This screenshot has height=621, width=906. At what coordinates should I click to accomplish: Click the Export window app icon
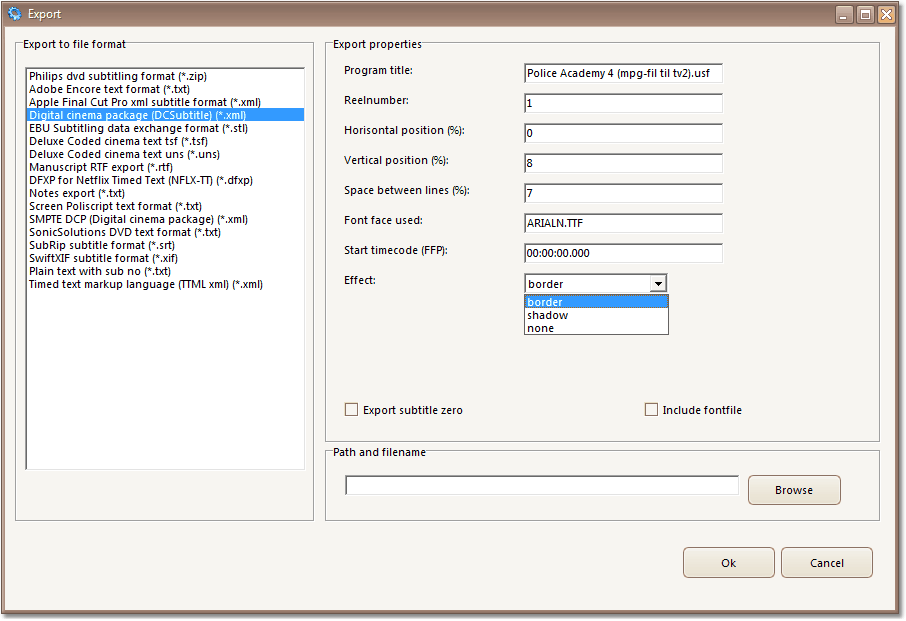point(14,13)
